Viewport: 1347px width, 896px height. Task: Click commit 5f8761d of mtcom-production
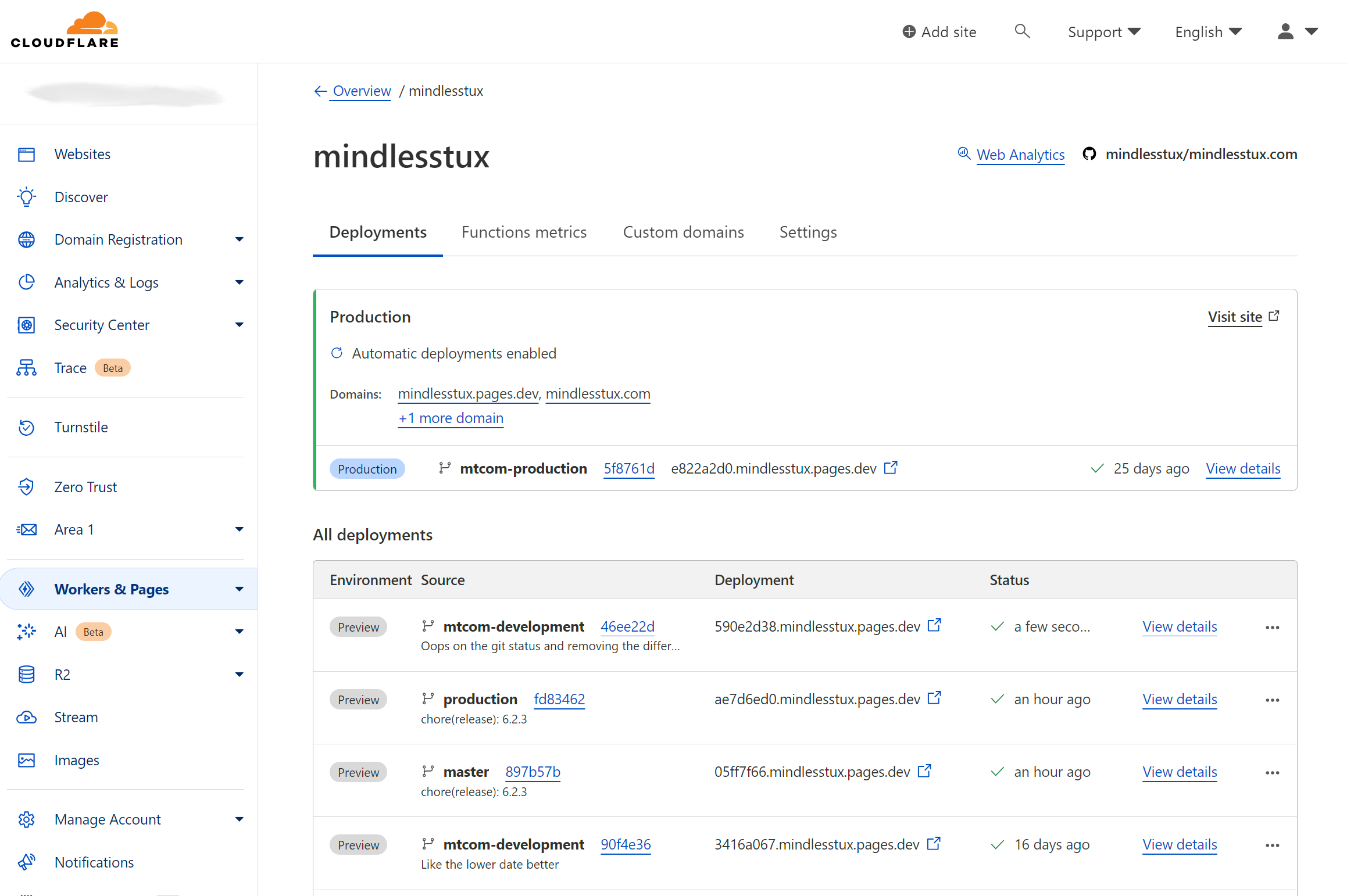point(629,468)
